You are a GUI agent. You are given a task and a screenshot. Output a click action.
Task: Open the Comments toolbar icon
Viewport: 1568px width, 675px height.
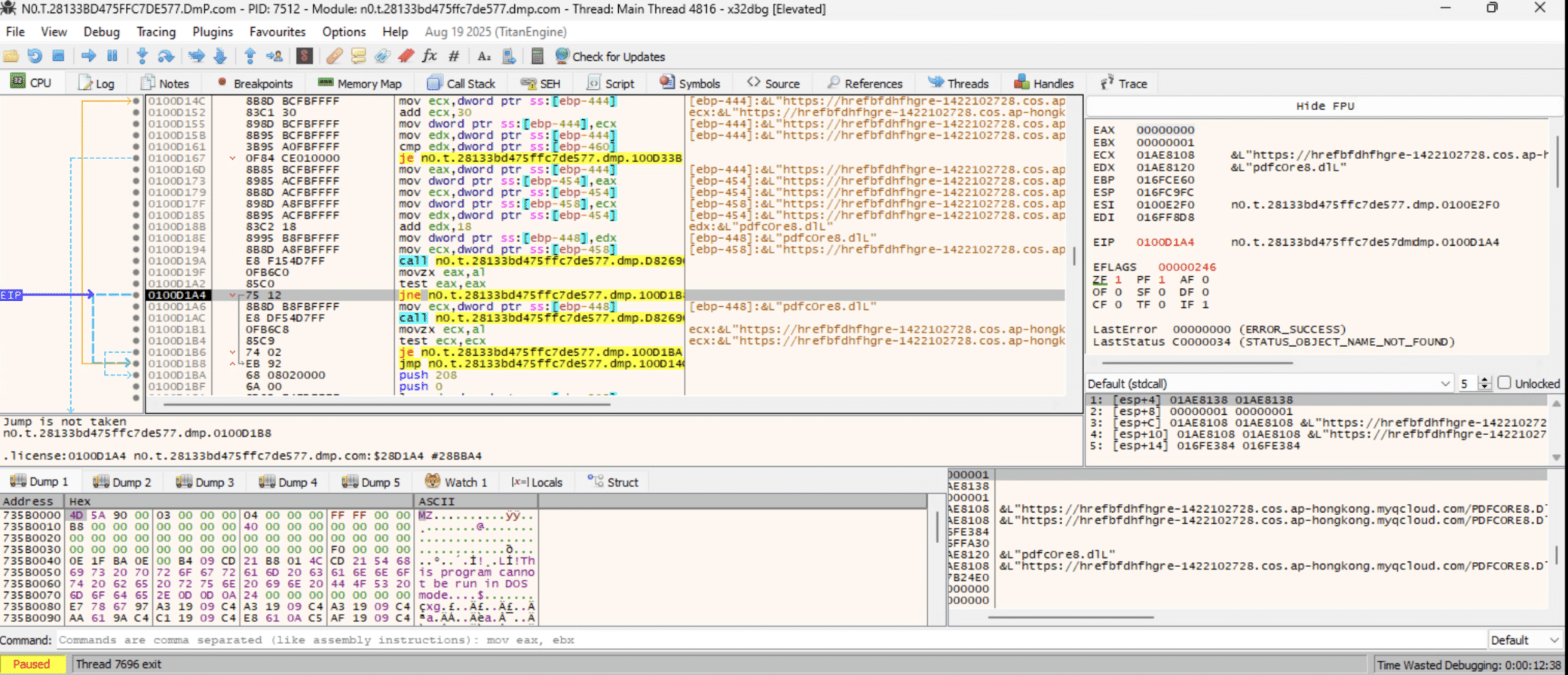(358, 57)
